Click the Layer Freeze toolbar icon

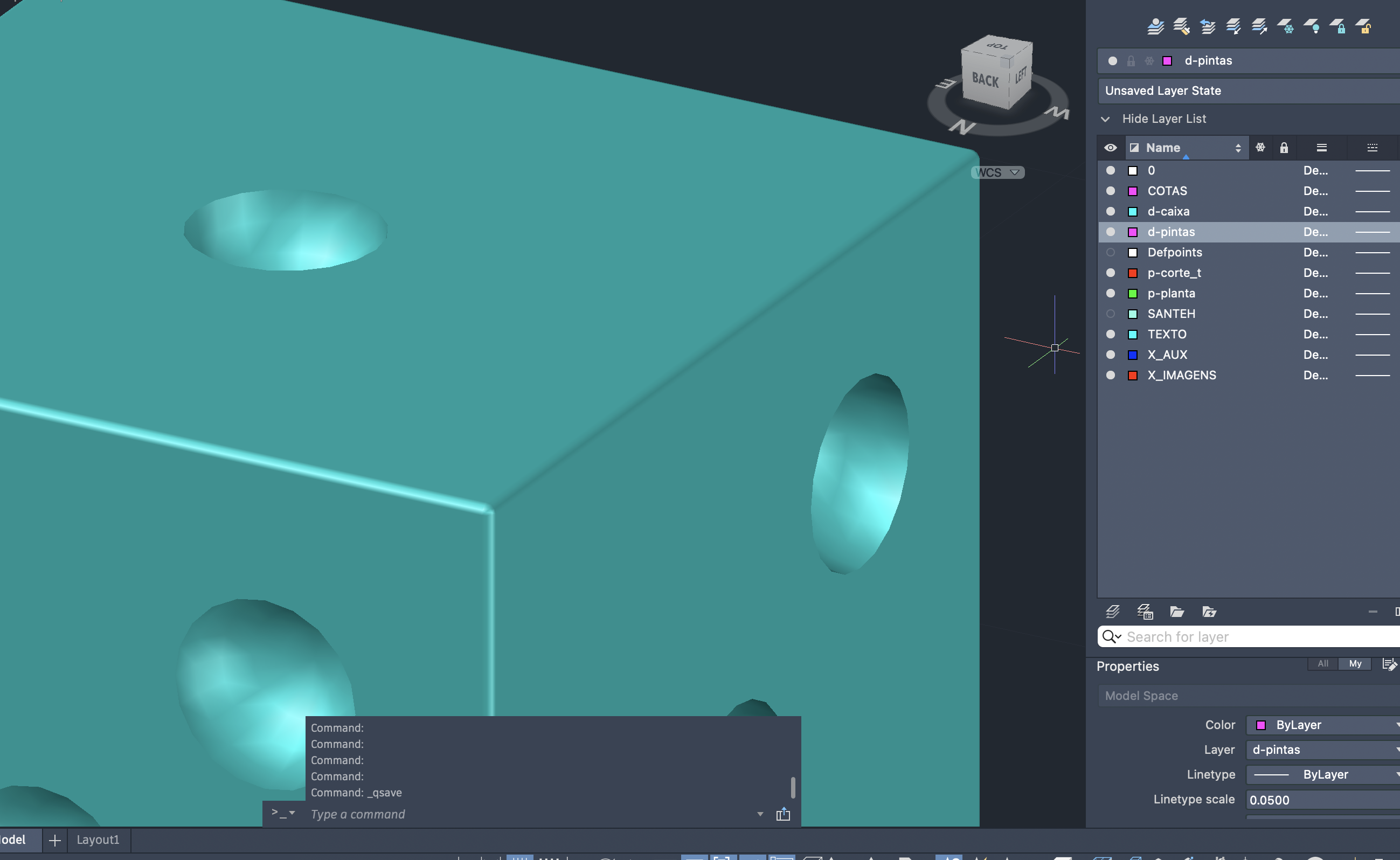click(x=1285, y=26)
